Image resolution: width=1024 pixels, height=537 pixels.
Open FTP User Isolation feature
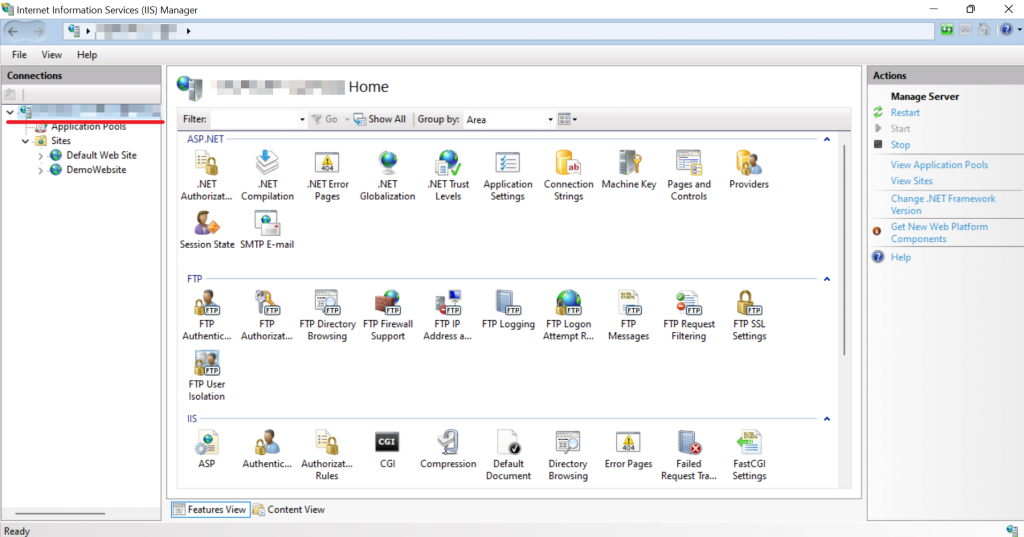(206, 376)
